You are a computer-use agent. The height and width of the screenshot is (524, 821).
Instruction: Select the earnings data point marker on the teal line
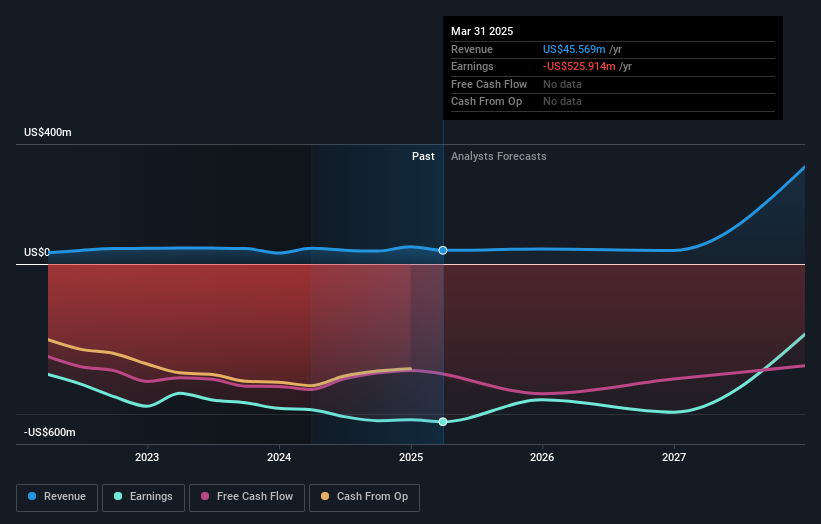(x=443, y=422)
